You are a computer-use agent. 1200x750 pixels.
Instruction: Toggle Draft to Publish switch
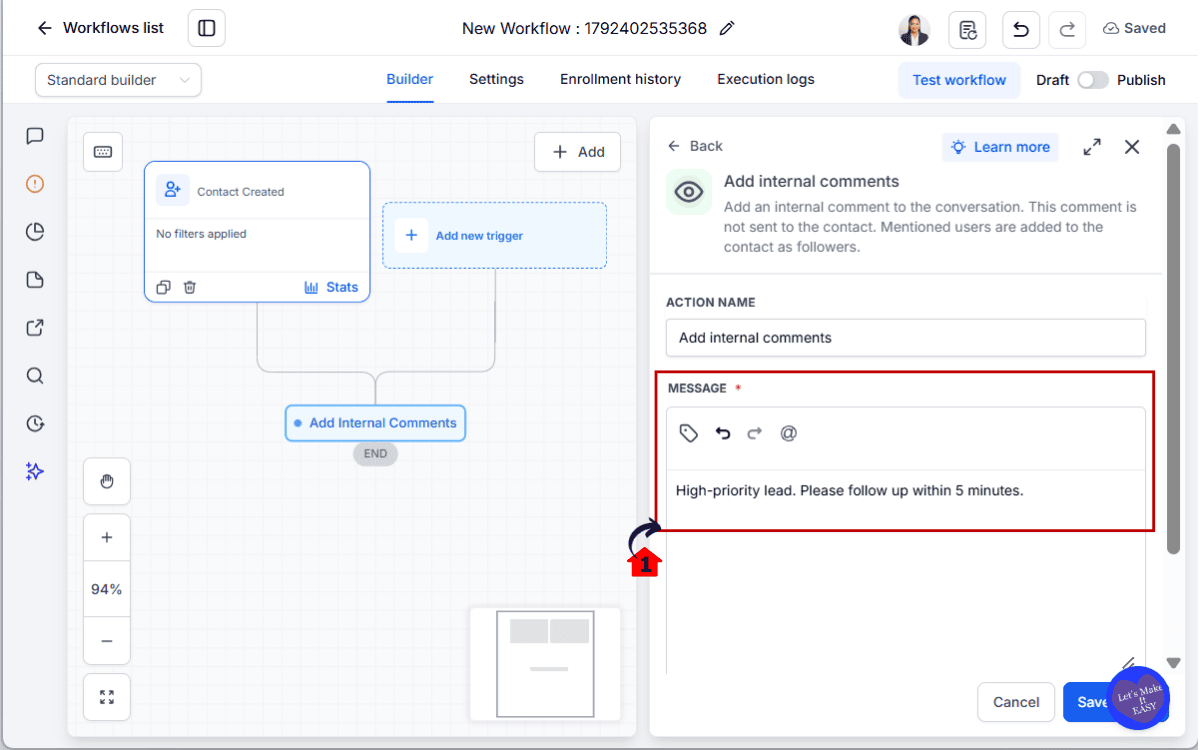click(1092, 80)
